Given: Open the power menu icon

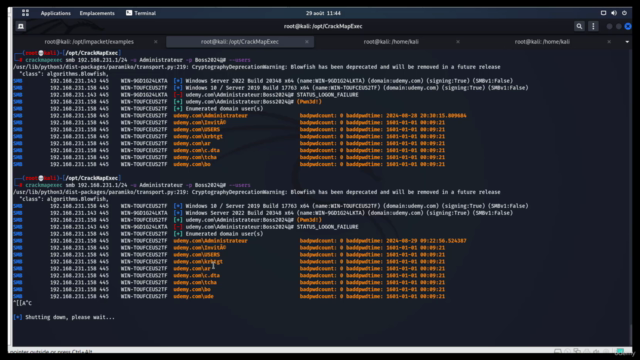Looking at the screenshot, I should click(624, 13).
